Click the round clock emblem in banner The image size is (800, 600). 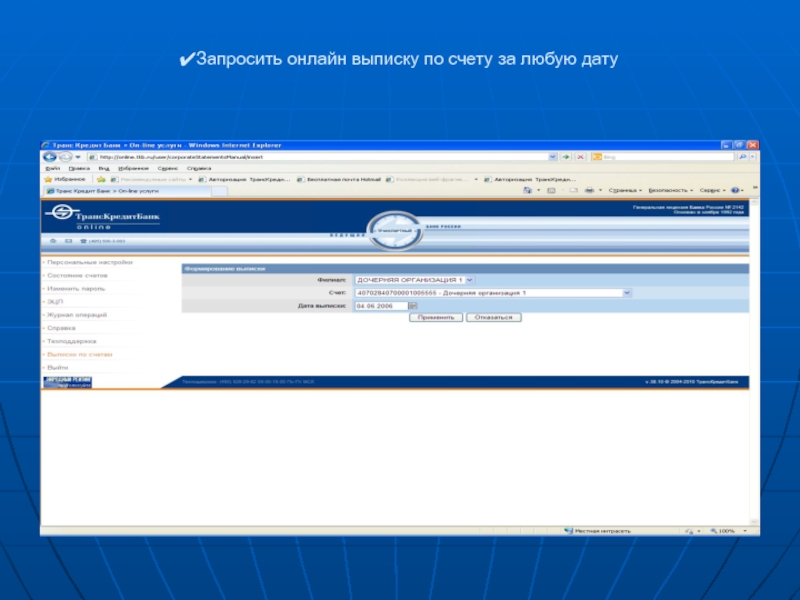(x=394, y=231)
